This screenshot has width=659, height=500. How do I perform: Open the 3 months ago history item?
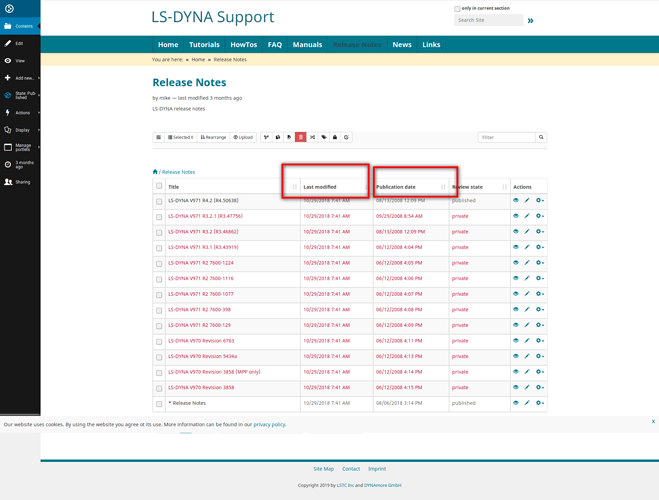click(20, 165)
